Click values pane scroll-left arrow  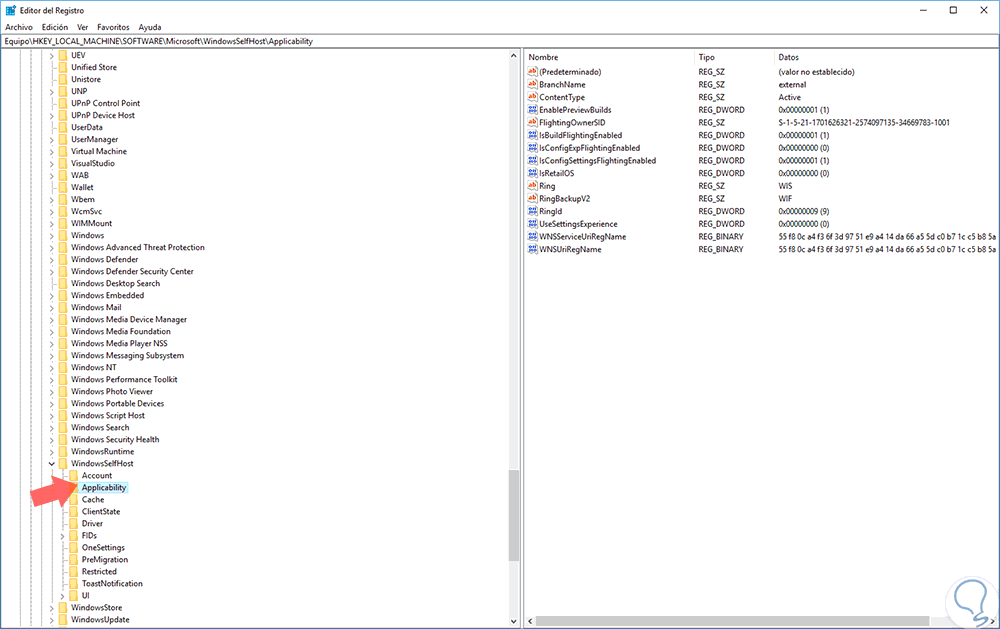coord(531,621)
